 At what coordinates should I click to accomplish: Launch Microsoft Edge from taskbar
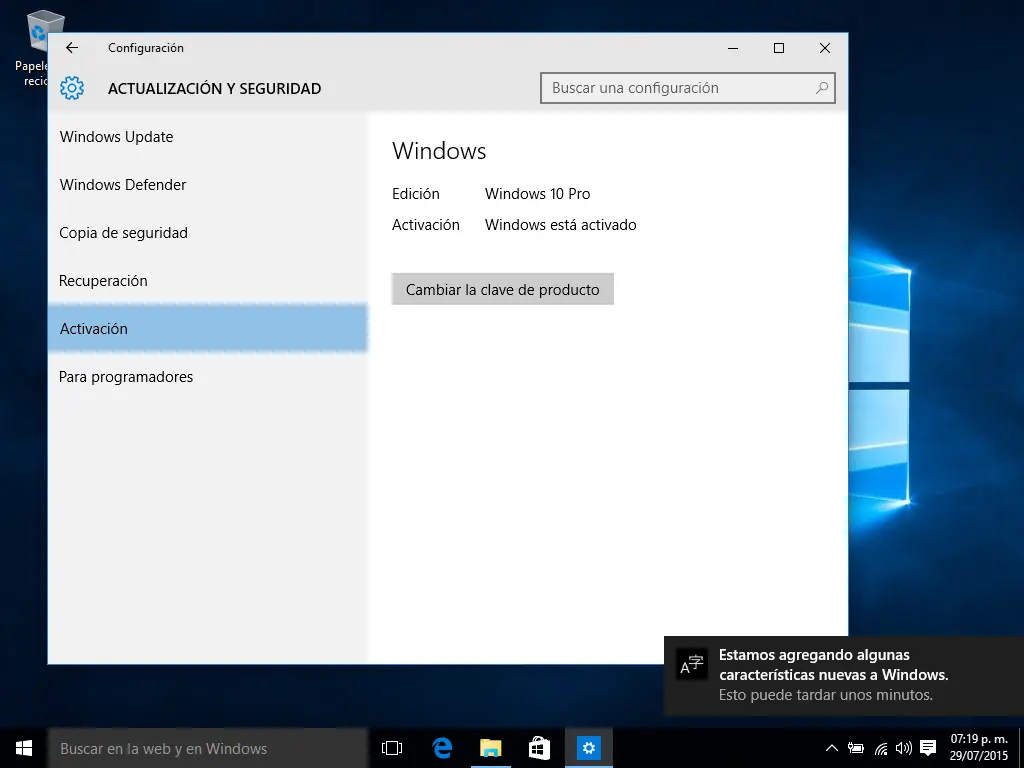(x=442, y=748)
